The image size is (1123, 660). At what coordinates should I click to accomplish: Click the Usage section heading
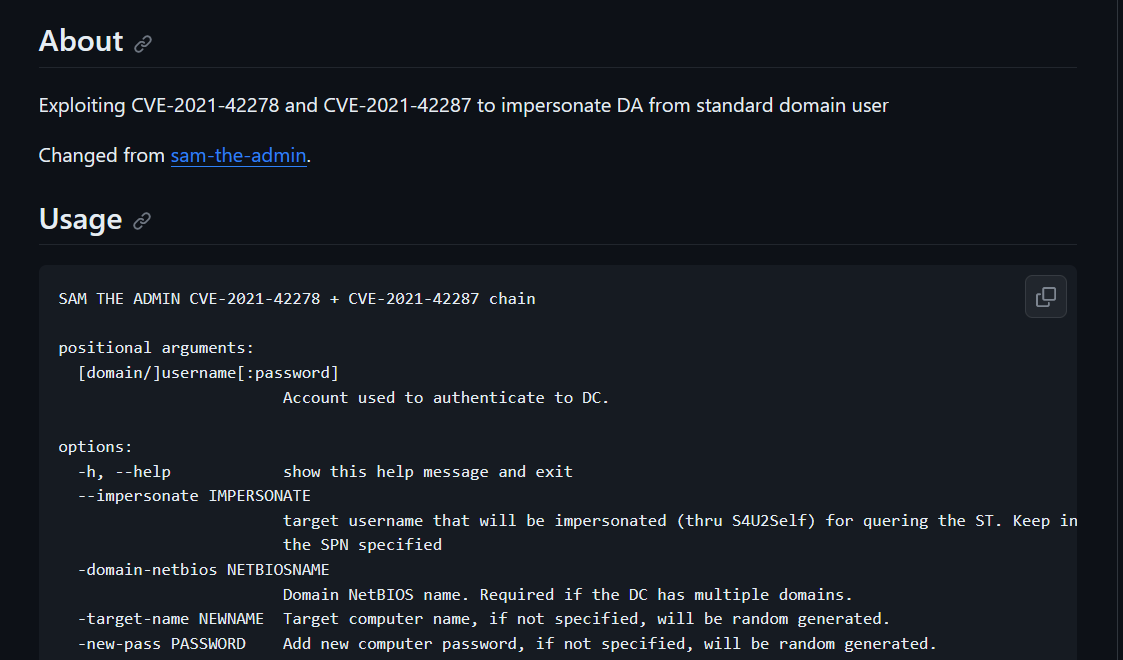point(80,218)
